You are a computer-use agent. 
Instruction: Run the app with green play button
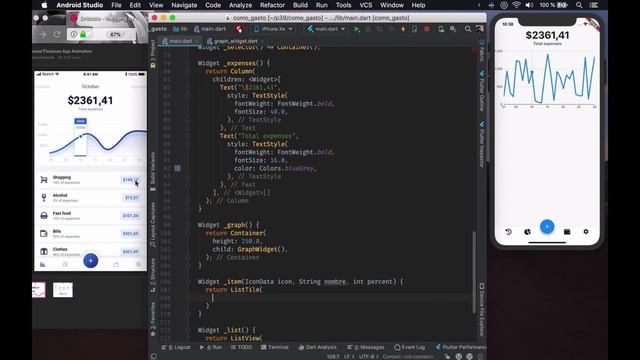tap(357, 29)
